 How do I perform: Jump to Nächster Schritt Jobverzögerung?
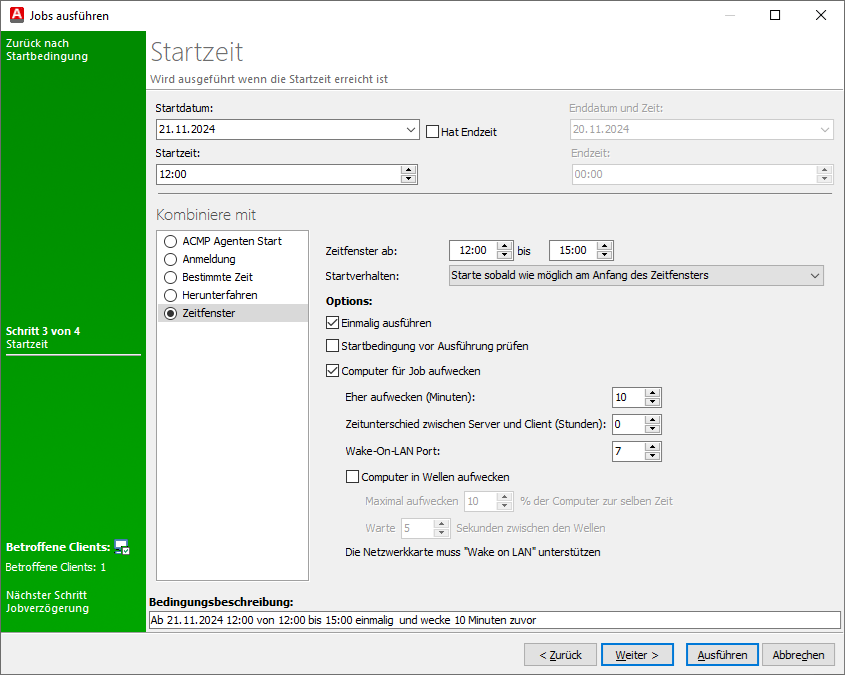point(47,601)
